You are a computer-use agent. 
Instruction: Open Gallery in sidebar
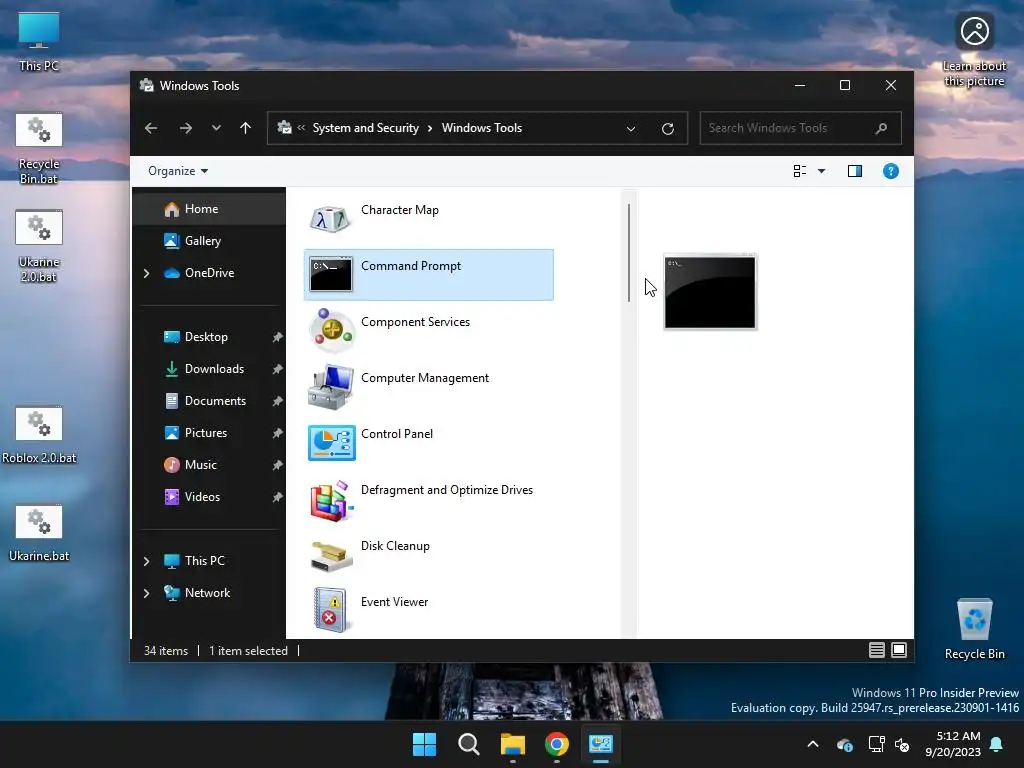point(209,241)
